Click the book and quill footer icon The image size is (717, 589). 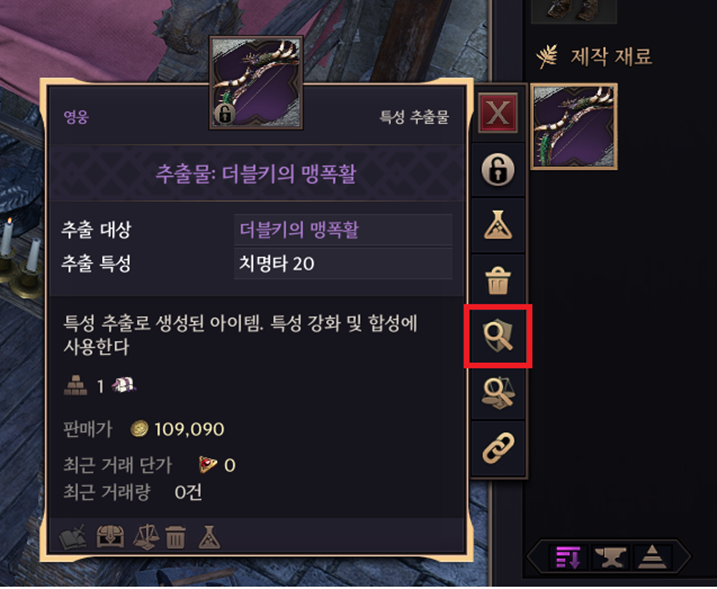[x=73, y=536]
